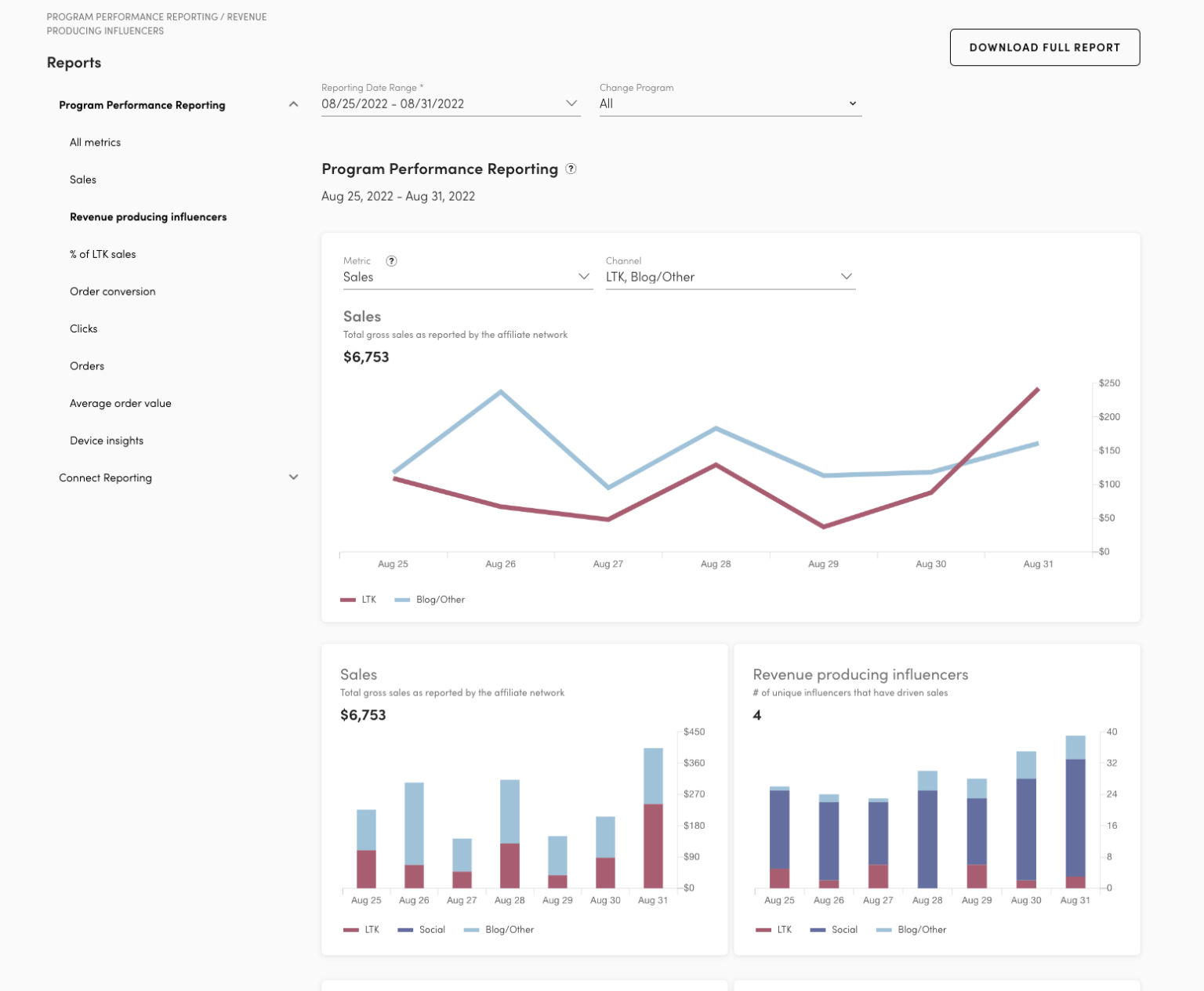Click the Reporting Date Range field
Viewport: 1204px width, 991px height.
pyautogui.click(x=439, y=103)
